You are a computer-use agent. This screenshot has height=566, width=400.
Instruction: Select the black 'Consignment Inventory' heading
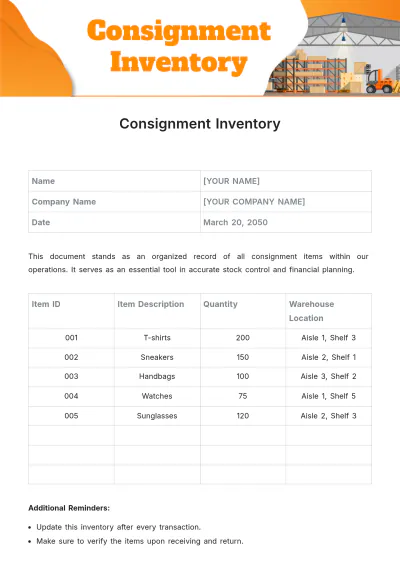(200, 124)
